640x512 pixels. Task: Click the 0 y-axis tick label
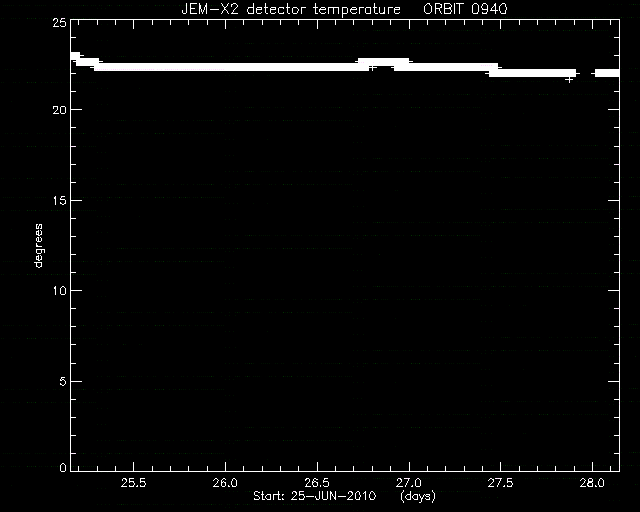(x=63, y=467)
